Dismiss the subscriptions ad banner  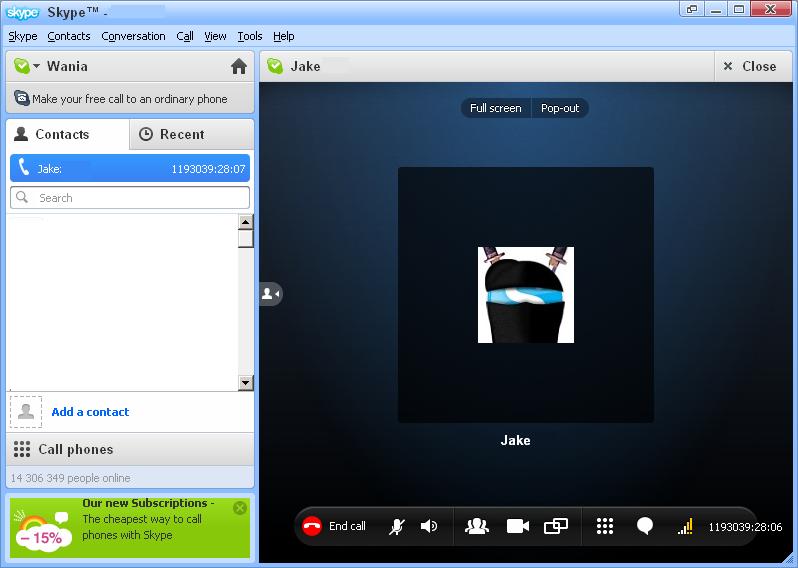click(240, 507)
